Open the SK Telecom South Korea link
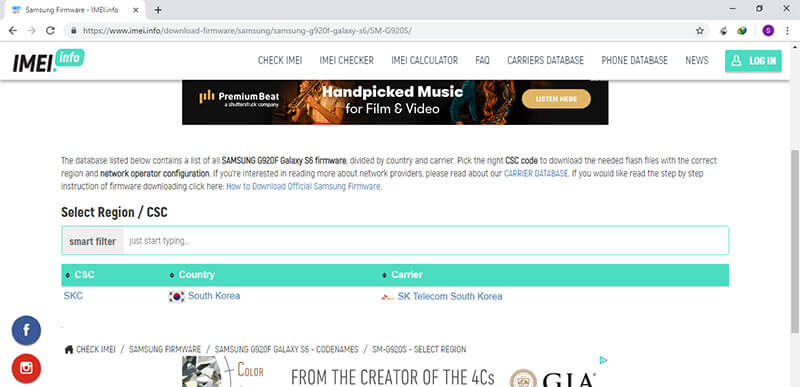Viewport: 800px width, 387px height. 450,296
